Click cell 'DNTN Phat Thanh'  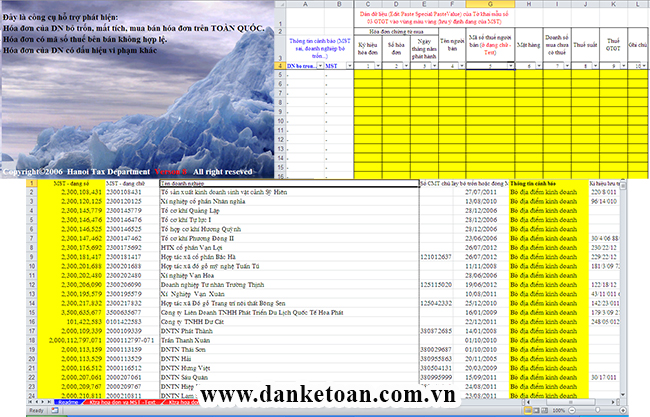click(289, 331)
